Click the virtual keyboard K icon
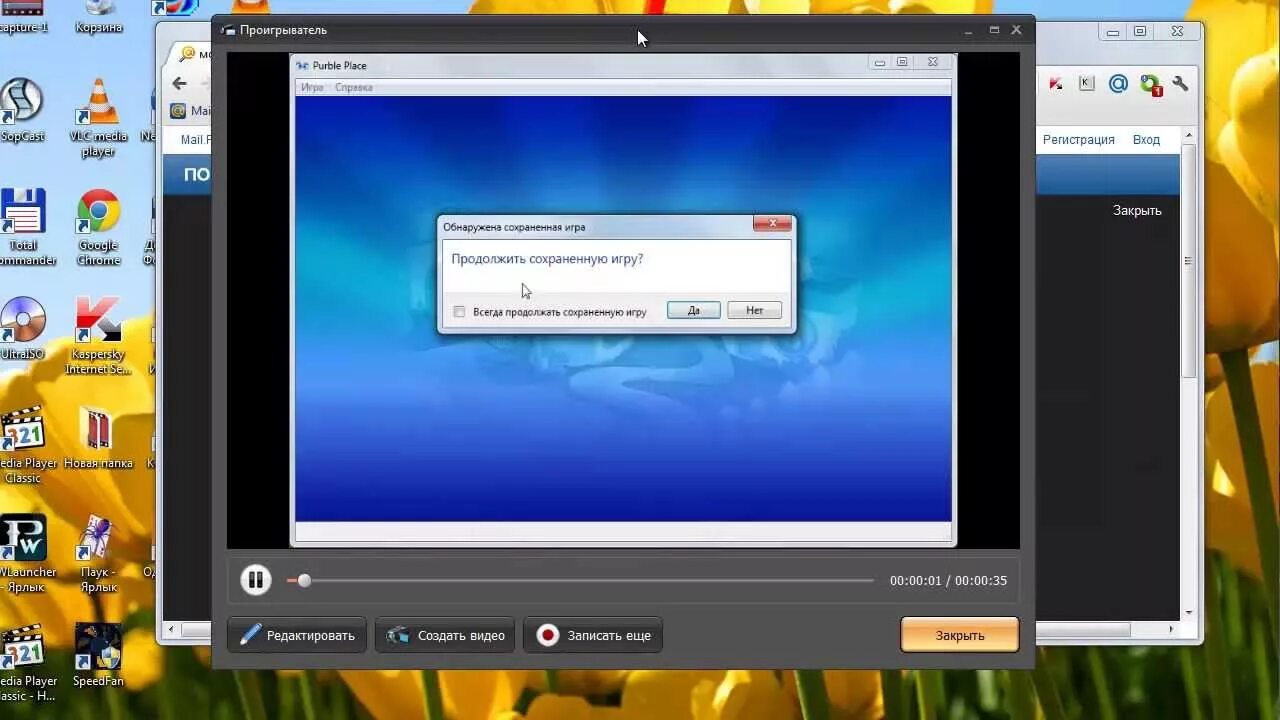 tap(1087, 84)
